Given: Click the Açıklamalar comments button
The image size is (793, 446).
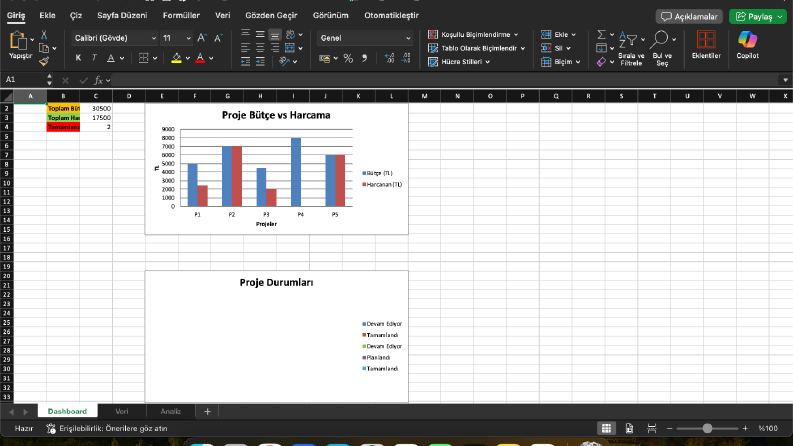Looking at the screenshot, I should click(x=689, y=17).
